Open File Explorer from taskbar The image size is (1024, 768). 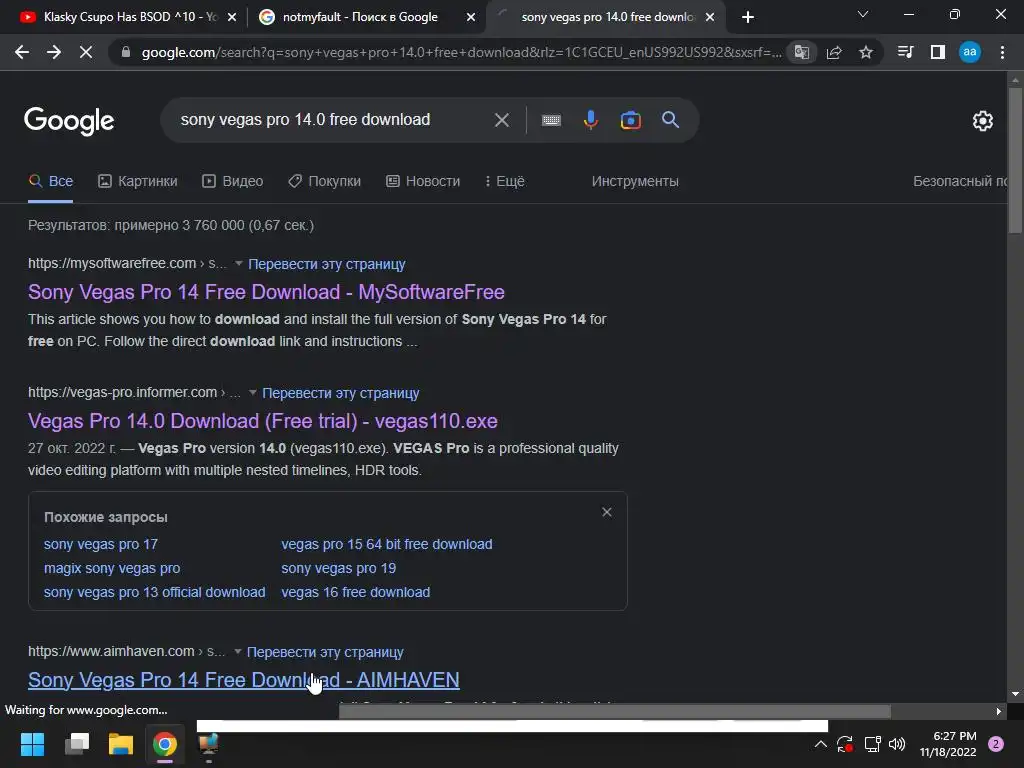click(121, 744)
